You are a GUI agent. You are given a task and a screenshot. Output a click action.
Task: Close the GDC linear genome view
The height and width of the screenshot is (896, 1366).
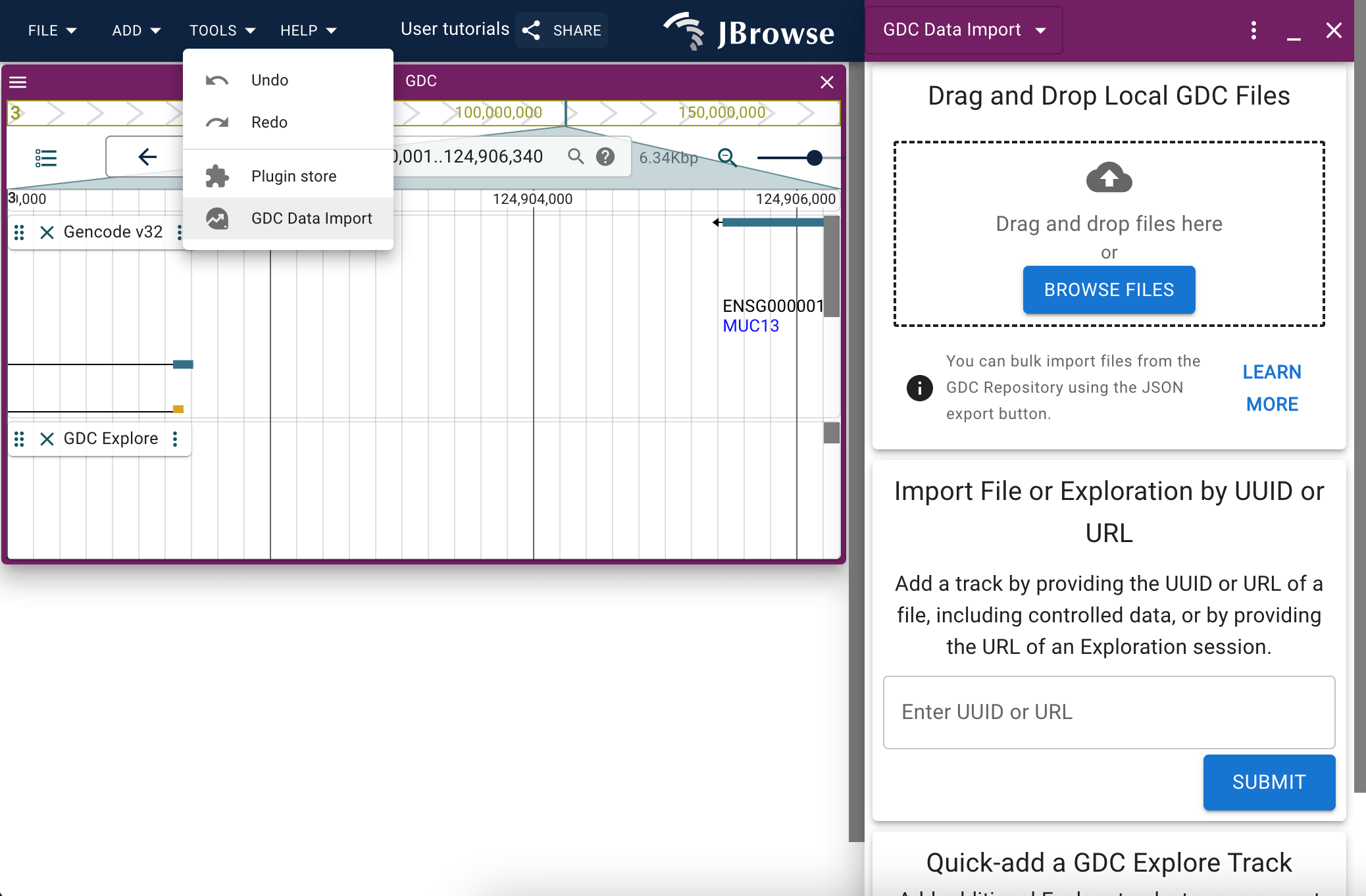827,82
